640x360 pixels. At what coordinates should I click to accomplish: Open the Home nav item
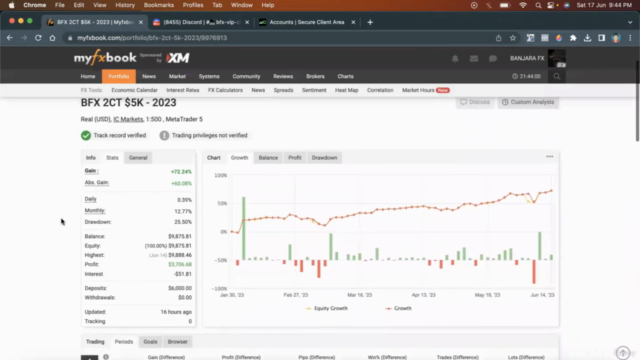pos(88,76)
